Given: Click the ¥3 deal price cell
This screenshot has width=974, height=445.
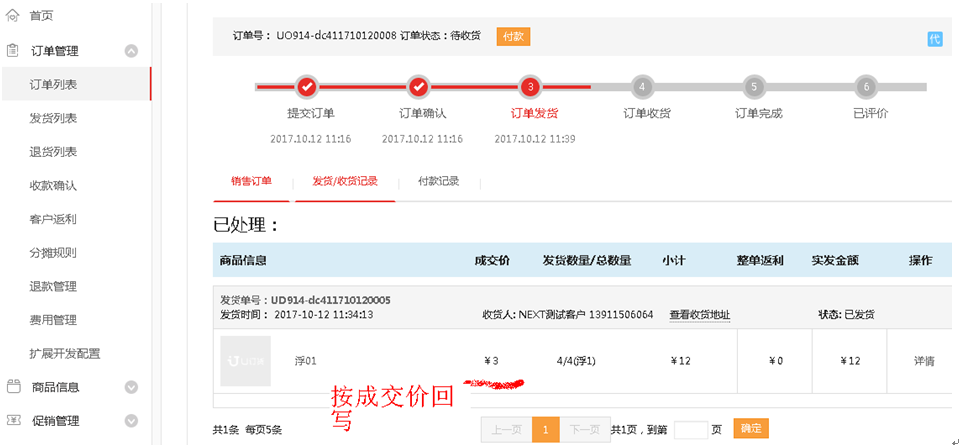Looking at the screenshot, I should (x=491, y=361).
